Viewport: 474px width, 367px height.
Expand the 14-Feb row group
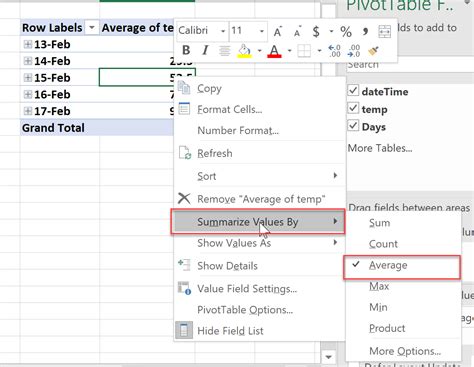28,61
